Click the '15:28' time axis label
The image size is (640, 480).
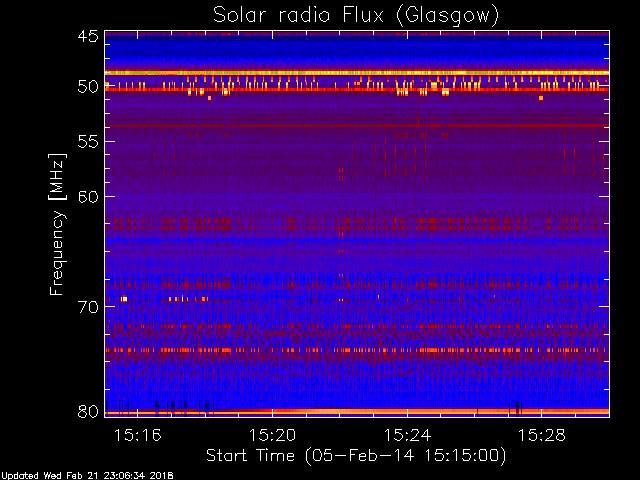pos(542,435)
